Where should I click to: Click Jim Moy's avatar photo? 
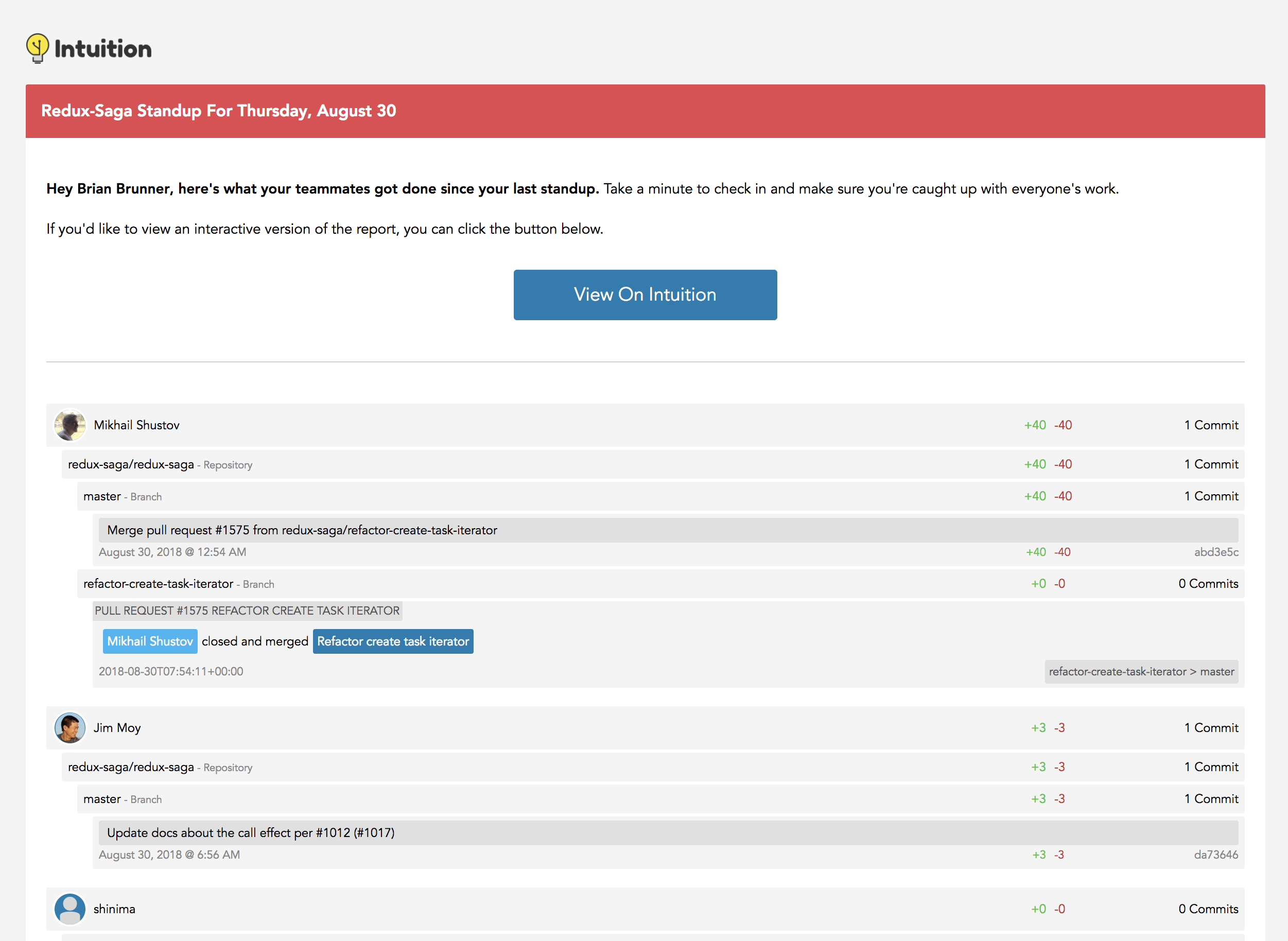(x=69, y=728)
